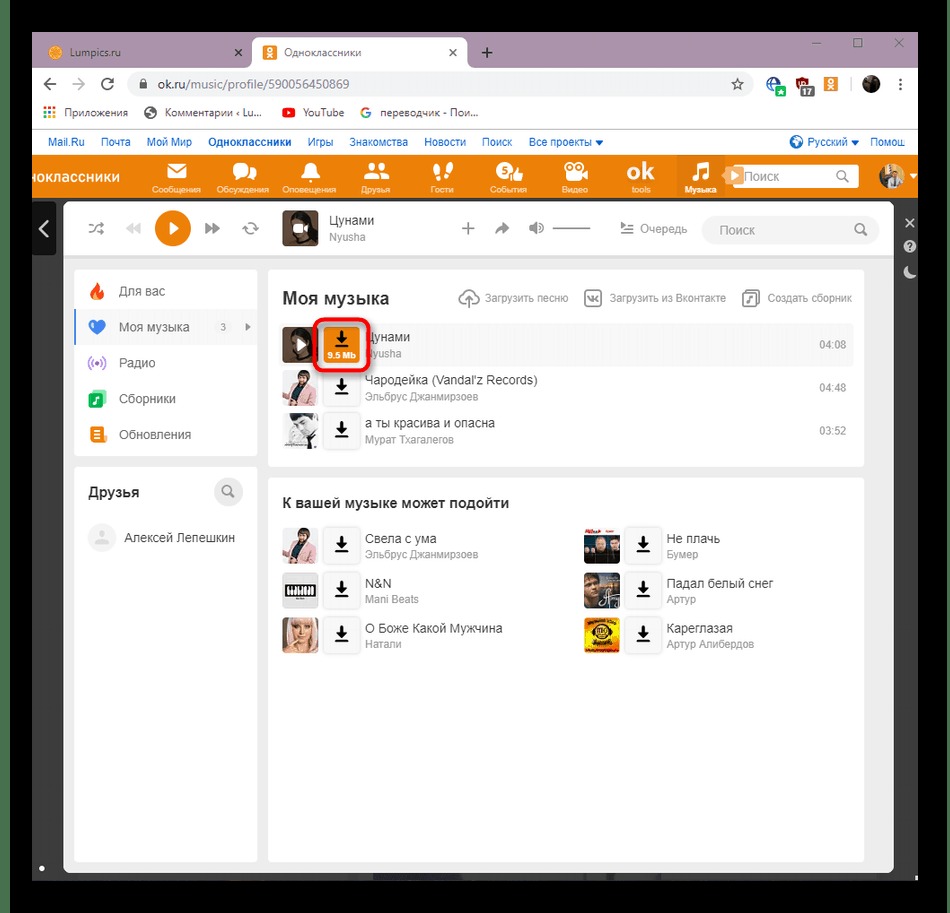Open the ok tools icon
Viewport: 950px width, 913px height.
coord(640,178)
